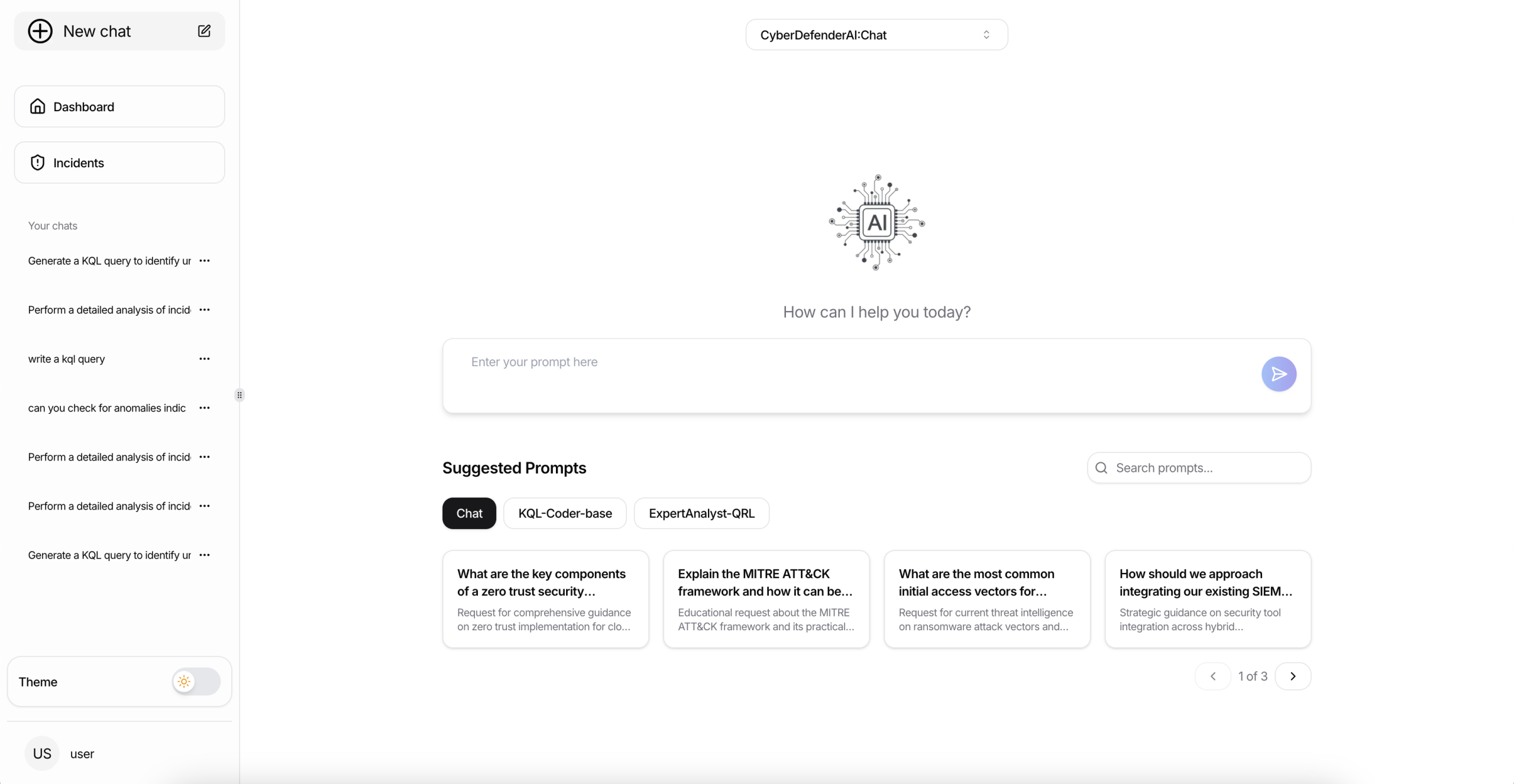Select the KQL-Coder-base tab
This screenshot has width=1514, height=784.
[x=565, y=513]
